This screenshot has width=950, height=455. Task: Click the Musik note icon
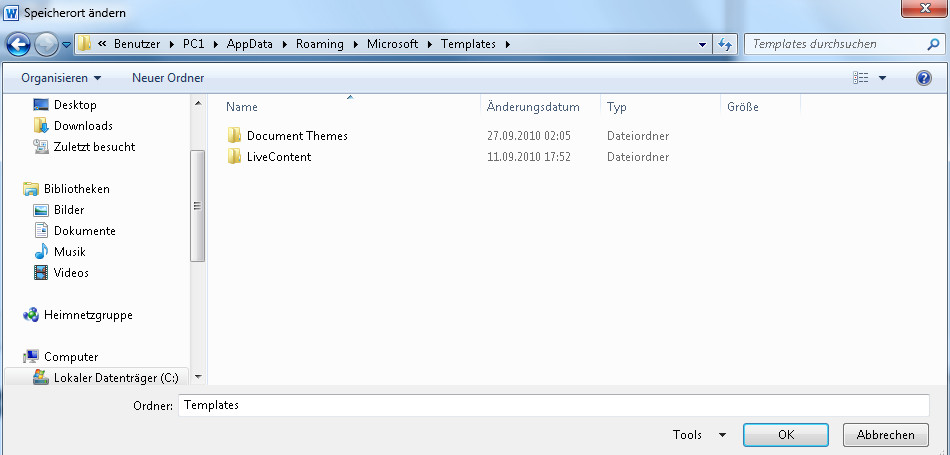(x=41, y=252)
